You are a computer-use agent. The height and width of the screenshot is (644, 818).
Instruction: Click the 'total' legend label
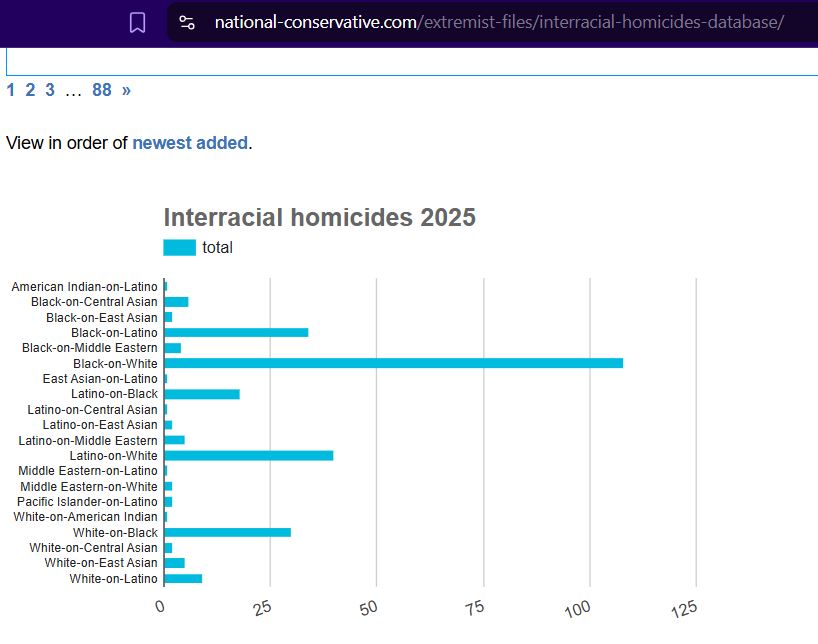point(218,247)
